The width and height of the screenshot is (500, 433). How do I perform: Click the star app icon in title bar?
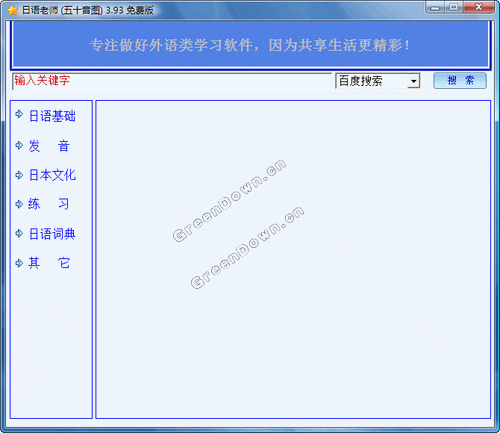point(12,10)
